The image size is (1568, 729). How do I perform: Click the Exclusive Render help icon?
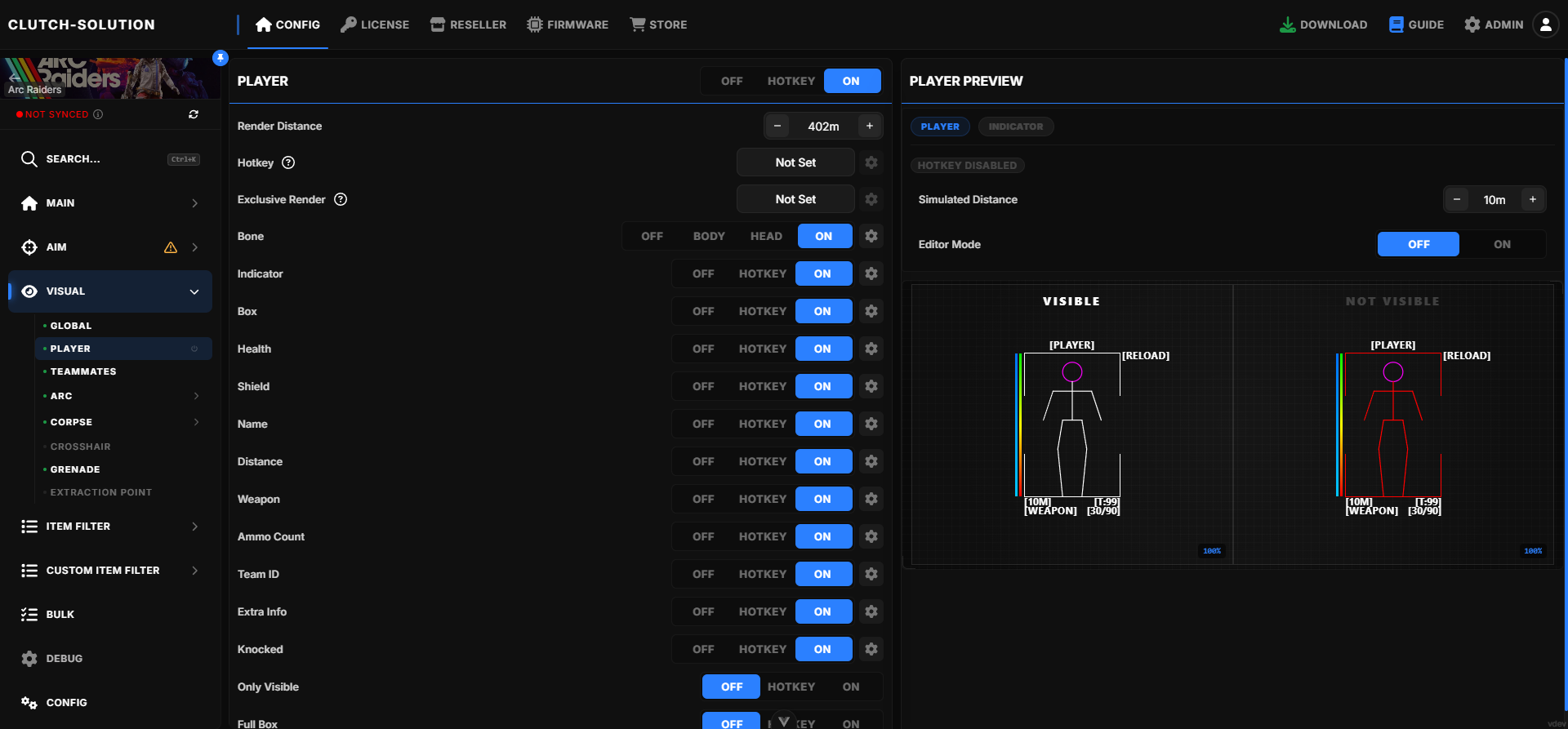point(341,199)
